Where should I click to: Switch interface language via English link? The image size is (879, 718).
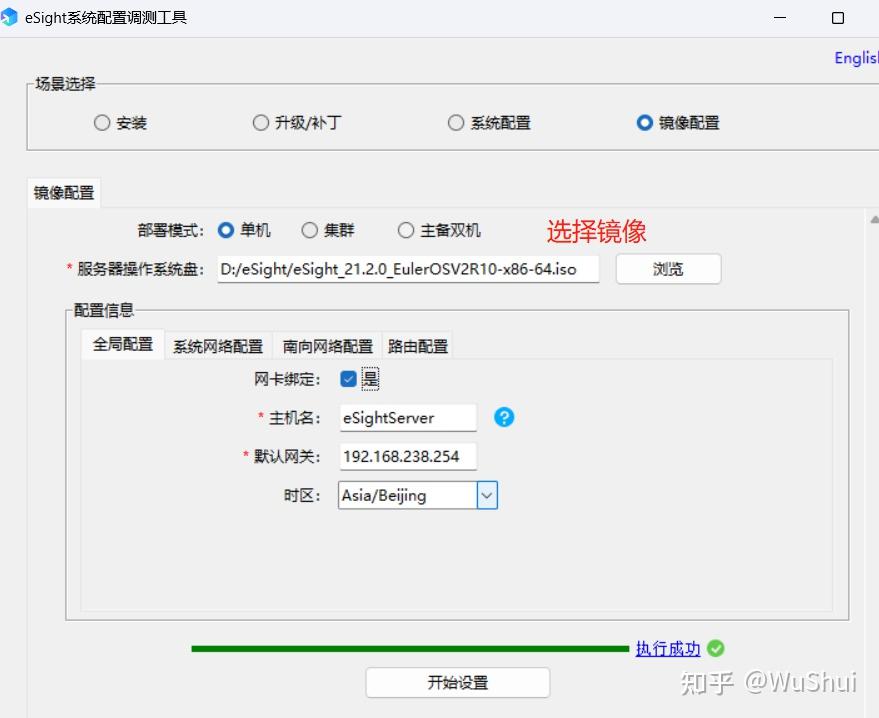(x=855, y=57)
